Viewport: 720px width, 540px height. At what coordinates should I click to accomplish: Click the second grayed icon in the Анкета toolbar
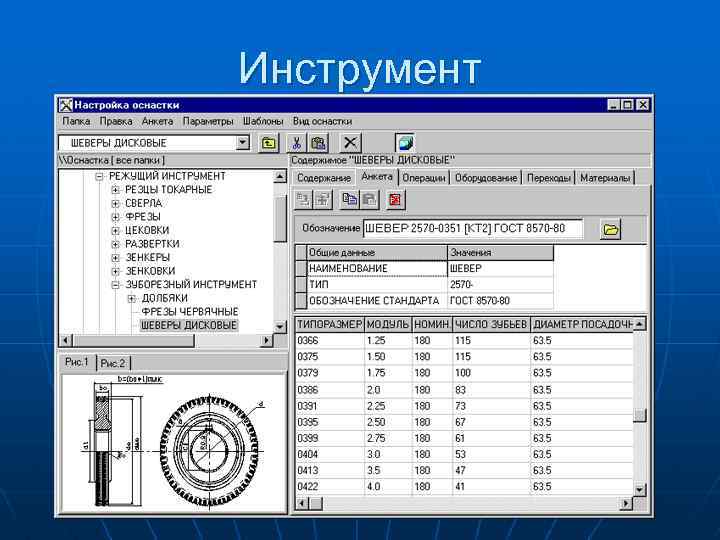click(x=323, y=199)
